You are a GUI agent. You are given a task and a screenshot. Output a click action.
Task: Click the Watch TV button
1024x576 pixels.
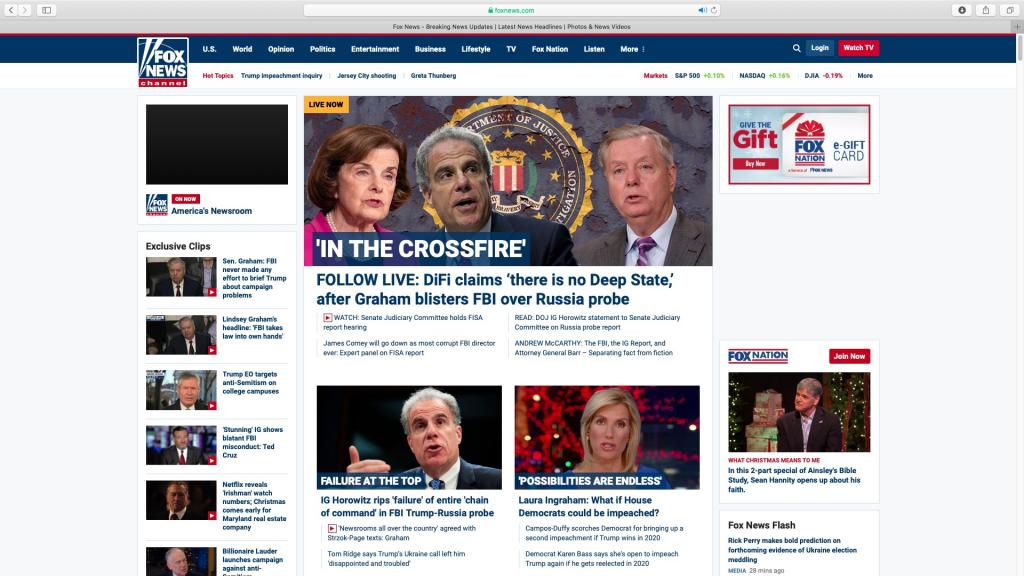tap(858, 48)
